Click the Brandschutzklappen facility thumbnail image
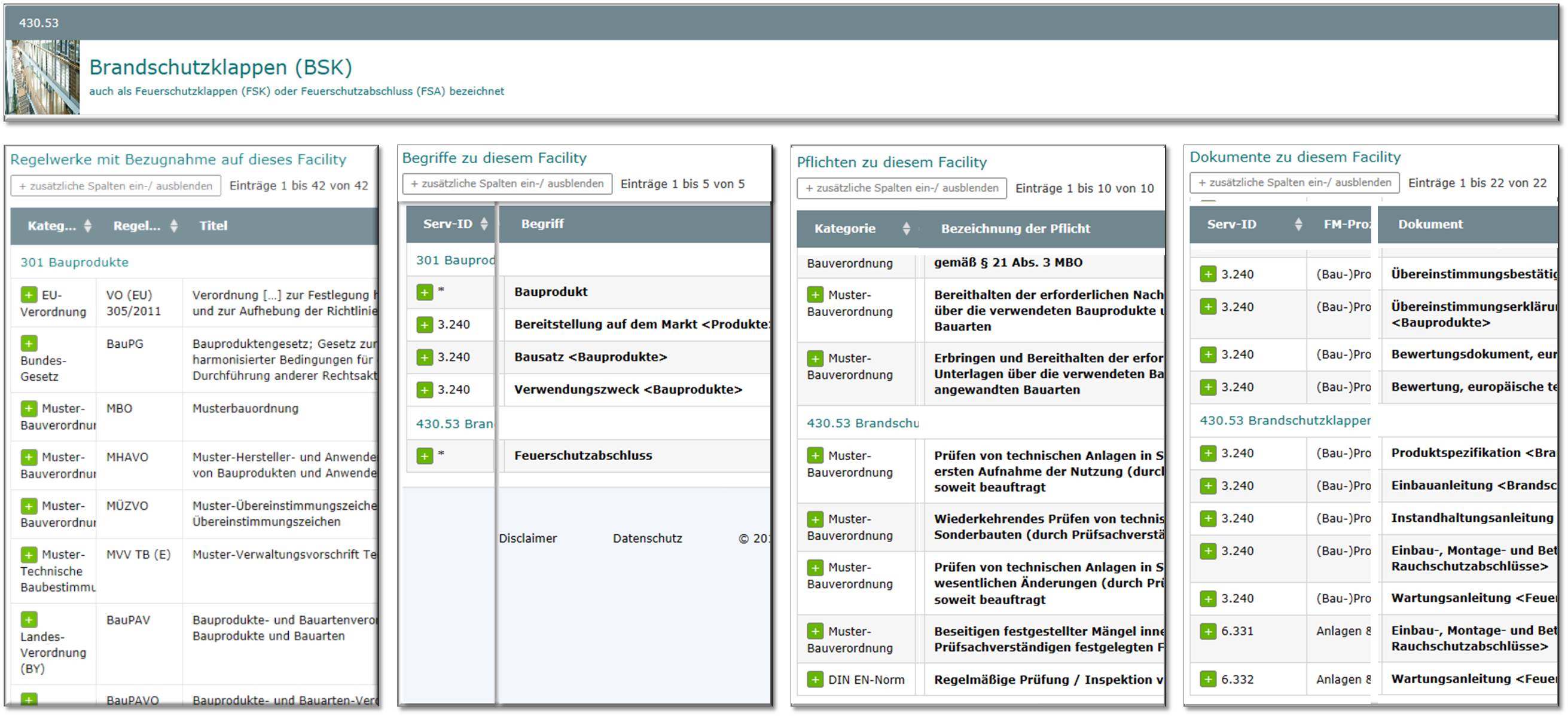 42,77
